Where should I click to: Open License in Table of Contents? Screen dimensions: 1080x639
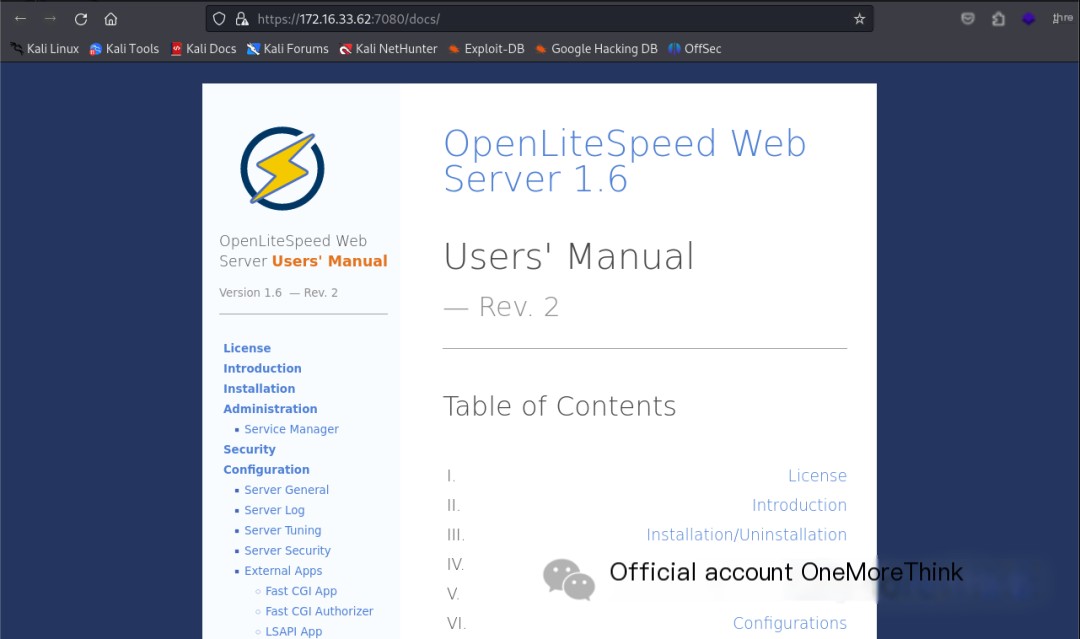click(817, 476)
